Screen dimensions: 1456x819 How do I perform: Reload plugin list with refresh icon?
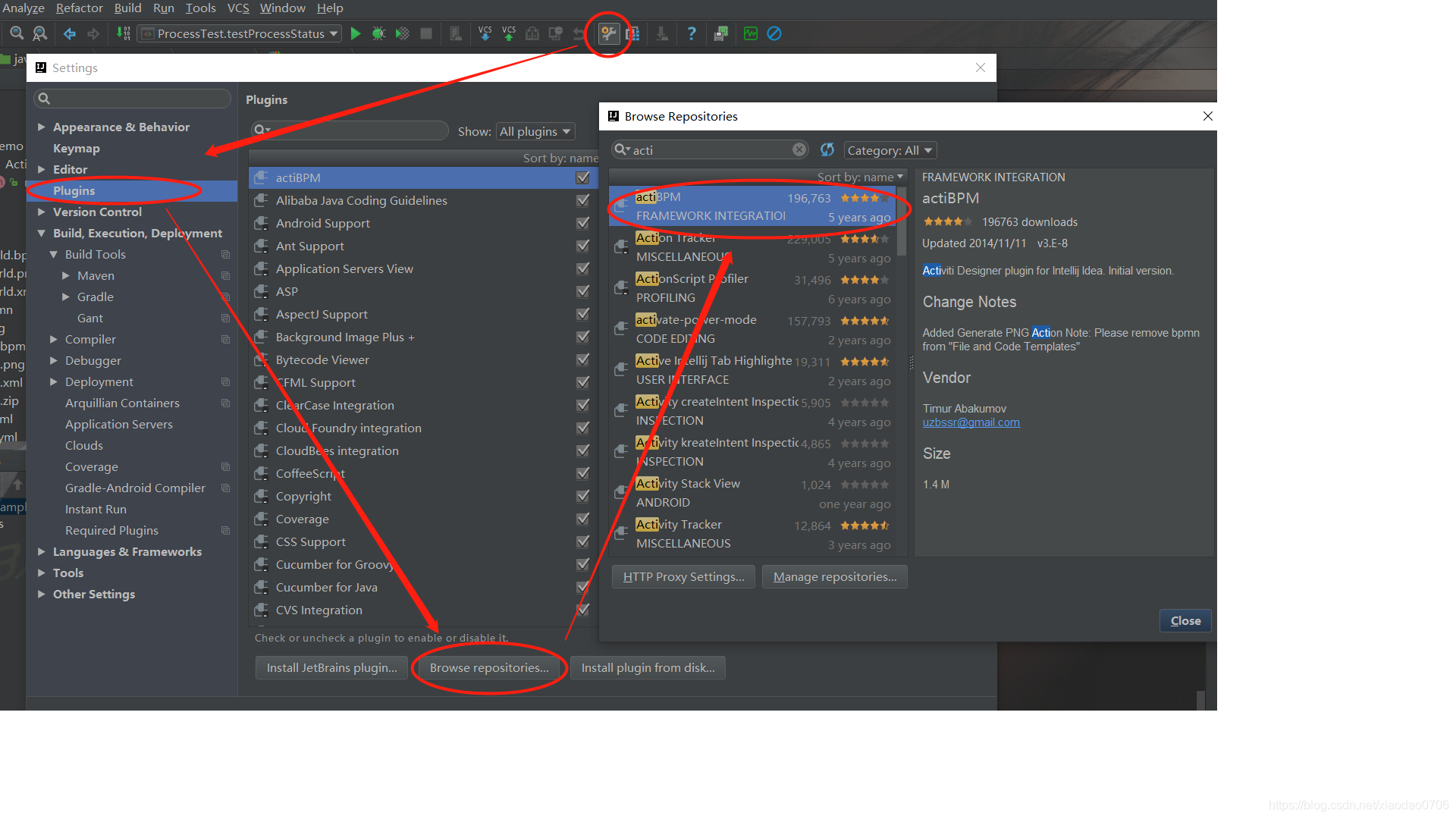tap(827, 149)
